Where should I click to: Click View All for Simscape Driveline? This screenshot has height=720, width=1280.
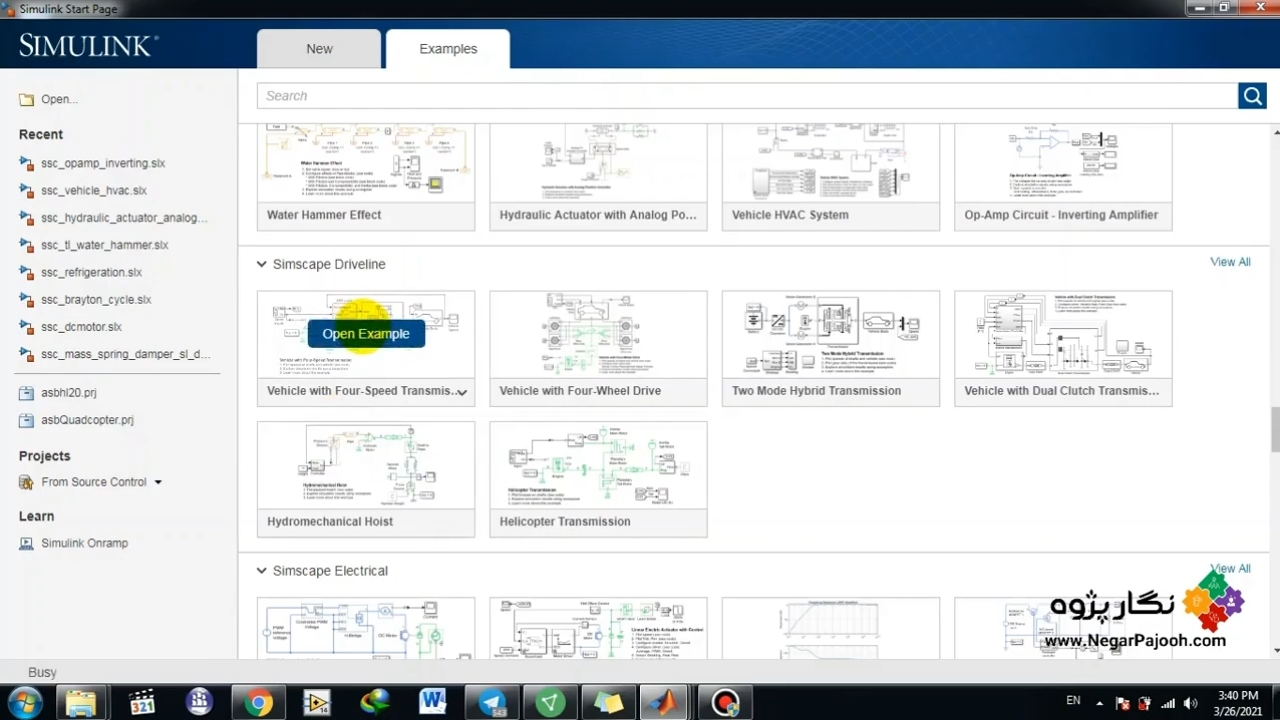[x=1230, y=262]
